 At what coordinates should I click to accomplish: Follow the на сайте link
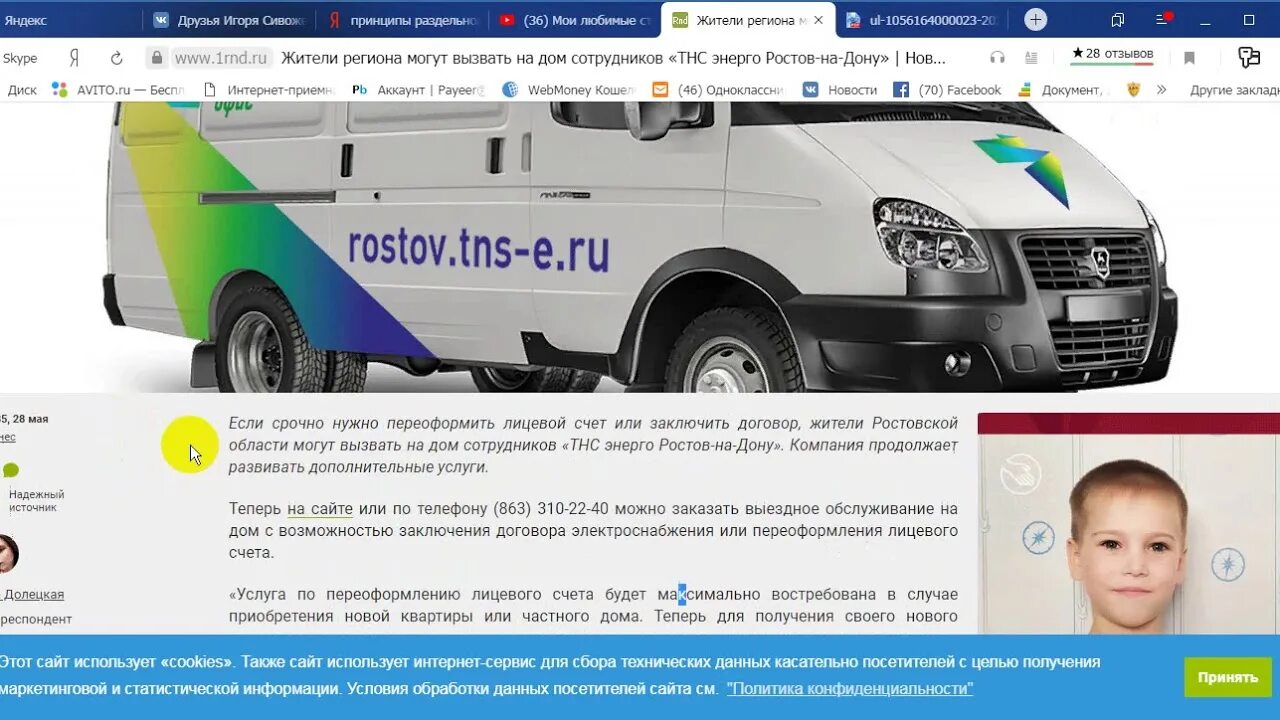320,509
